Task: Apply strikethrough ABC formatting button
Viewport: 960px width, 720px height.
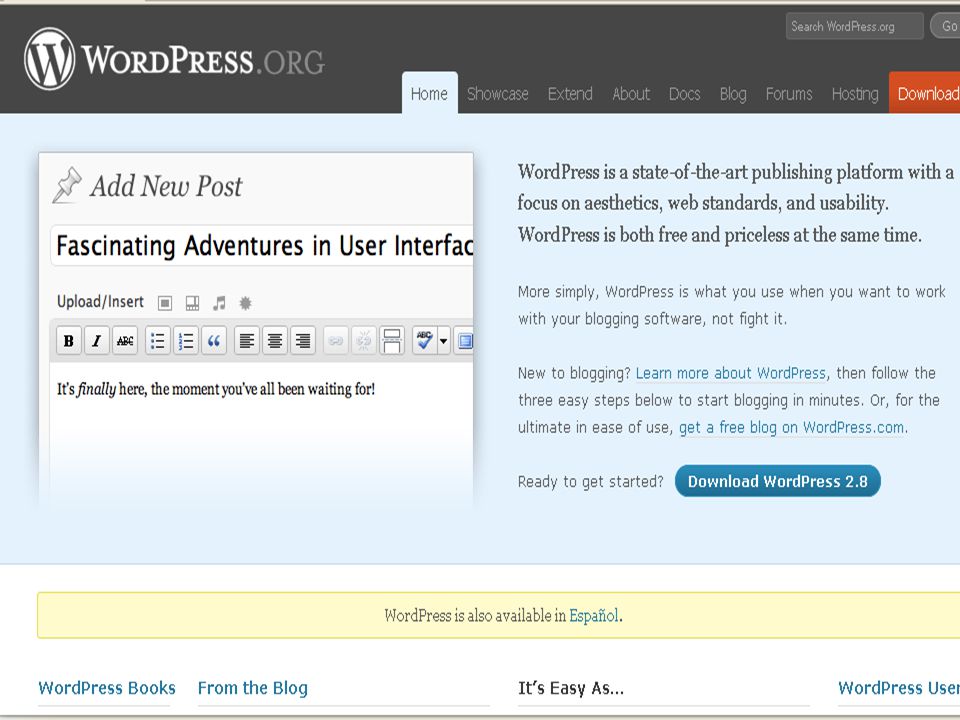Action: tap(125, 340)
